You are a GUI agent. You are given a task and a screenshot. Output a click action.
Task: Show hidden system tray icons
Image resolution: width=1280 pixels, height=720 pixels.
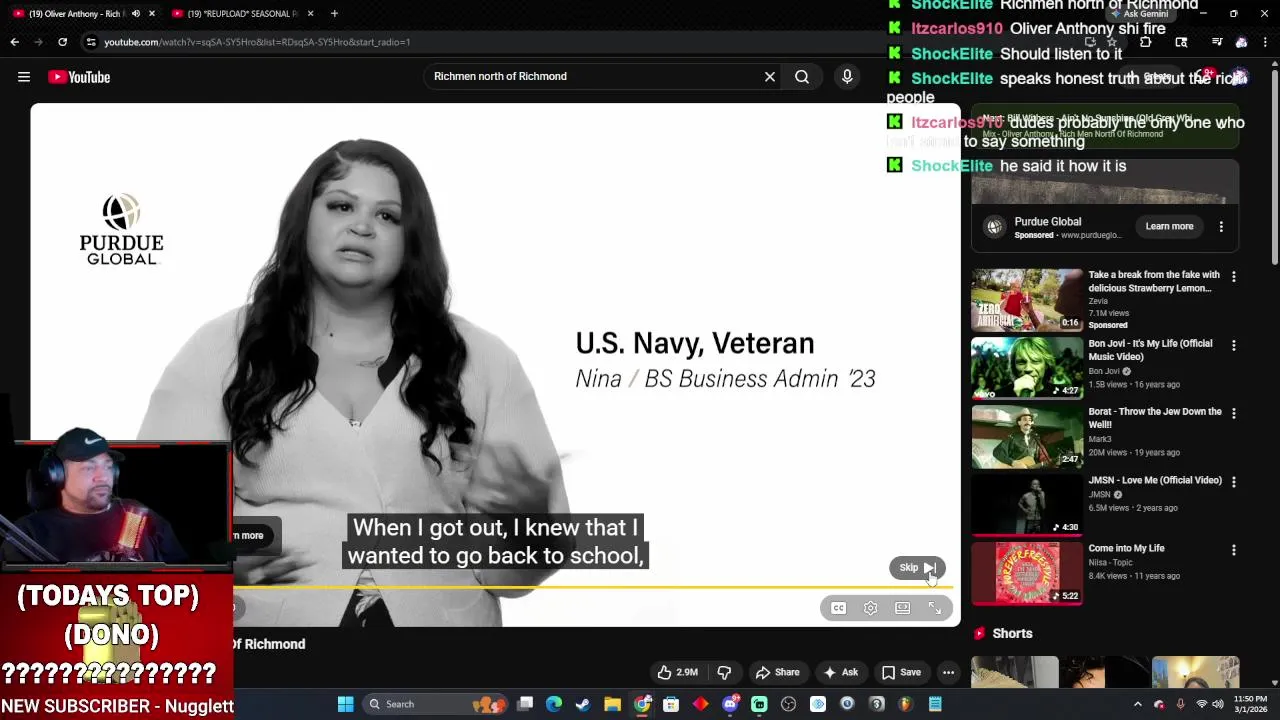1137,704
